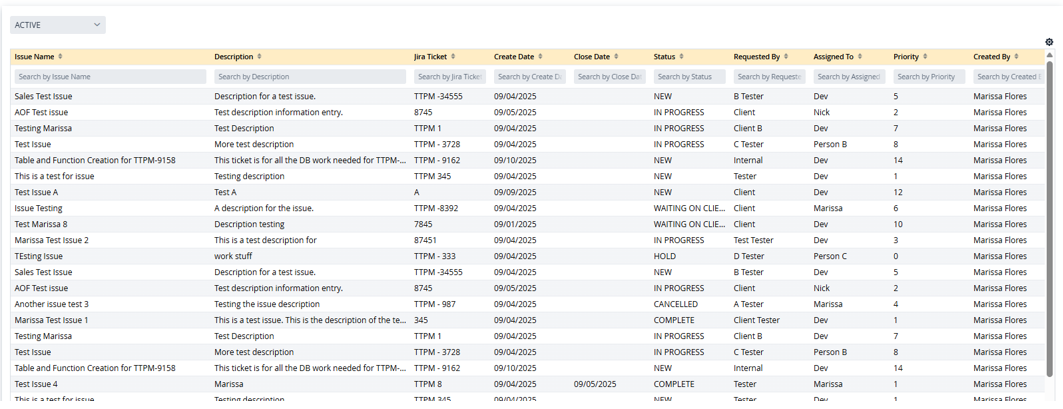Click the sort arrows beside Description header

260,57
